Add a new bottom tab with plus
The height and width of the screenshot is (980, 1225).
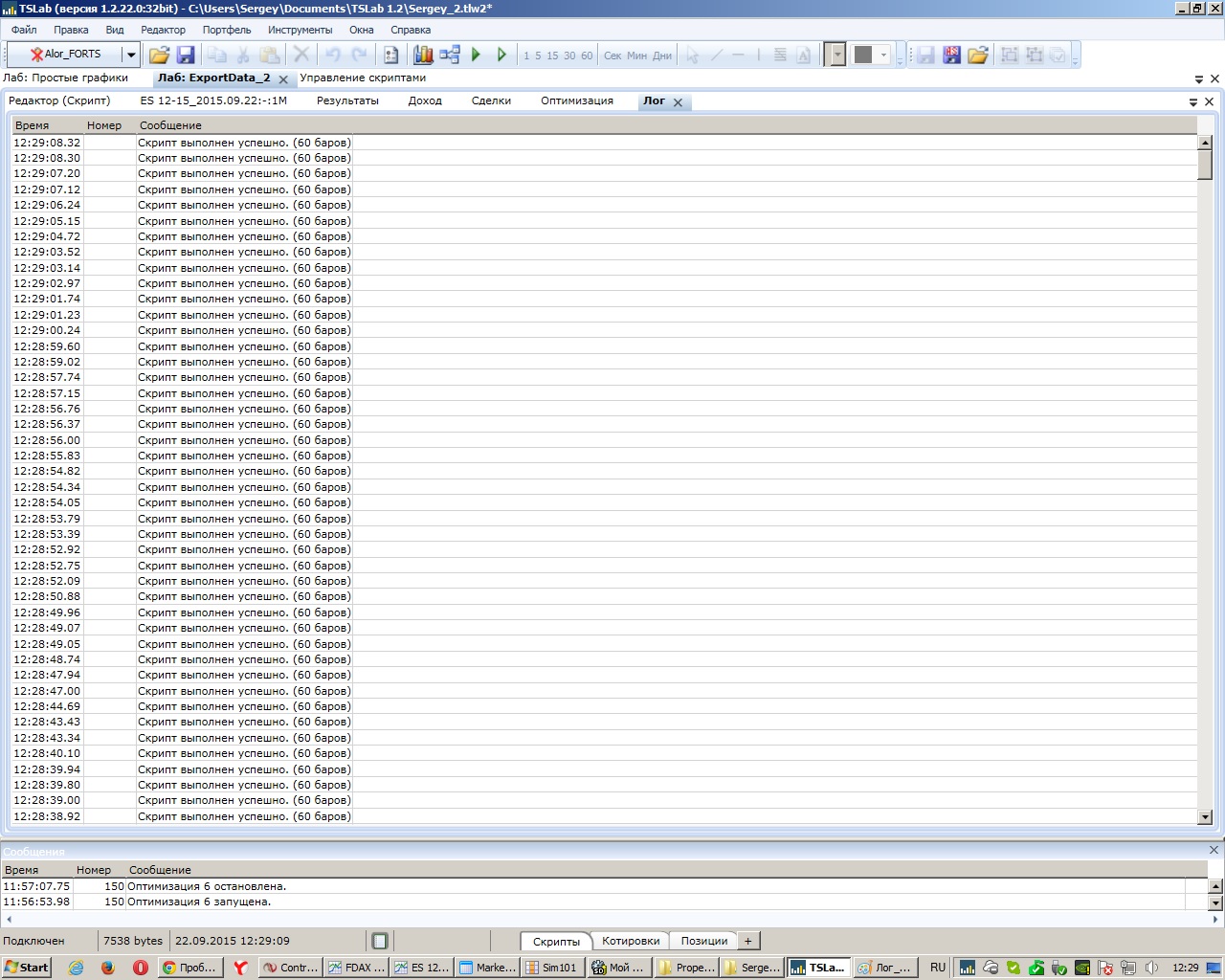point(748,941)
